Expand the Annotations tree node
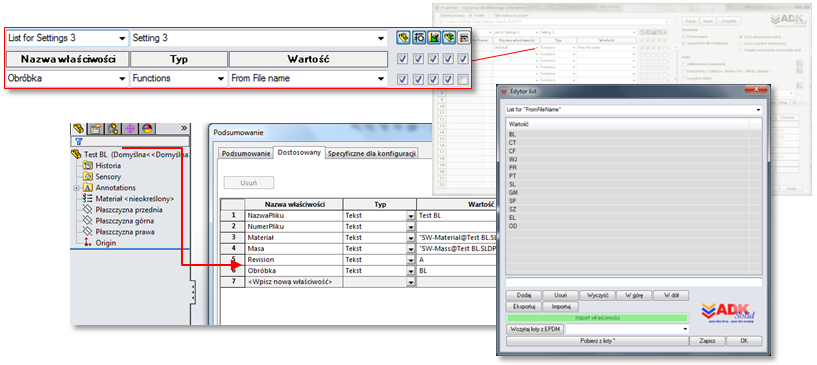The image size is (817, 365). pyautogui.click(x=76, y=188)
